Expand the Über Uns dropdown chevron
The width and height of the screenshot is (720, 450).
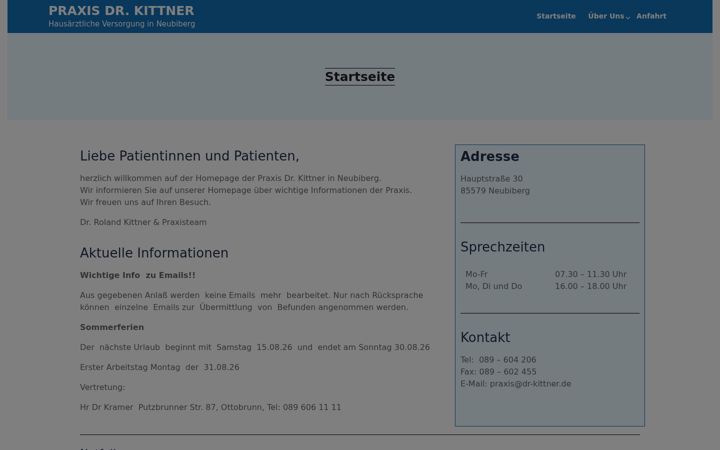[628, 17]
